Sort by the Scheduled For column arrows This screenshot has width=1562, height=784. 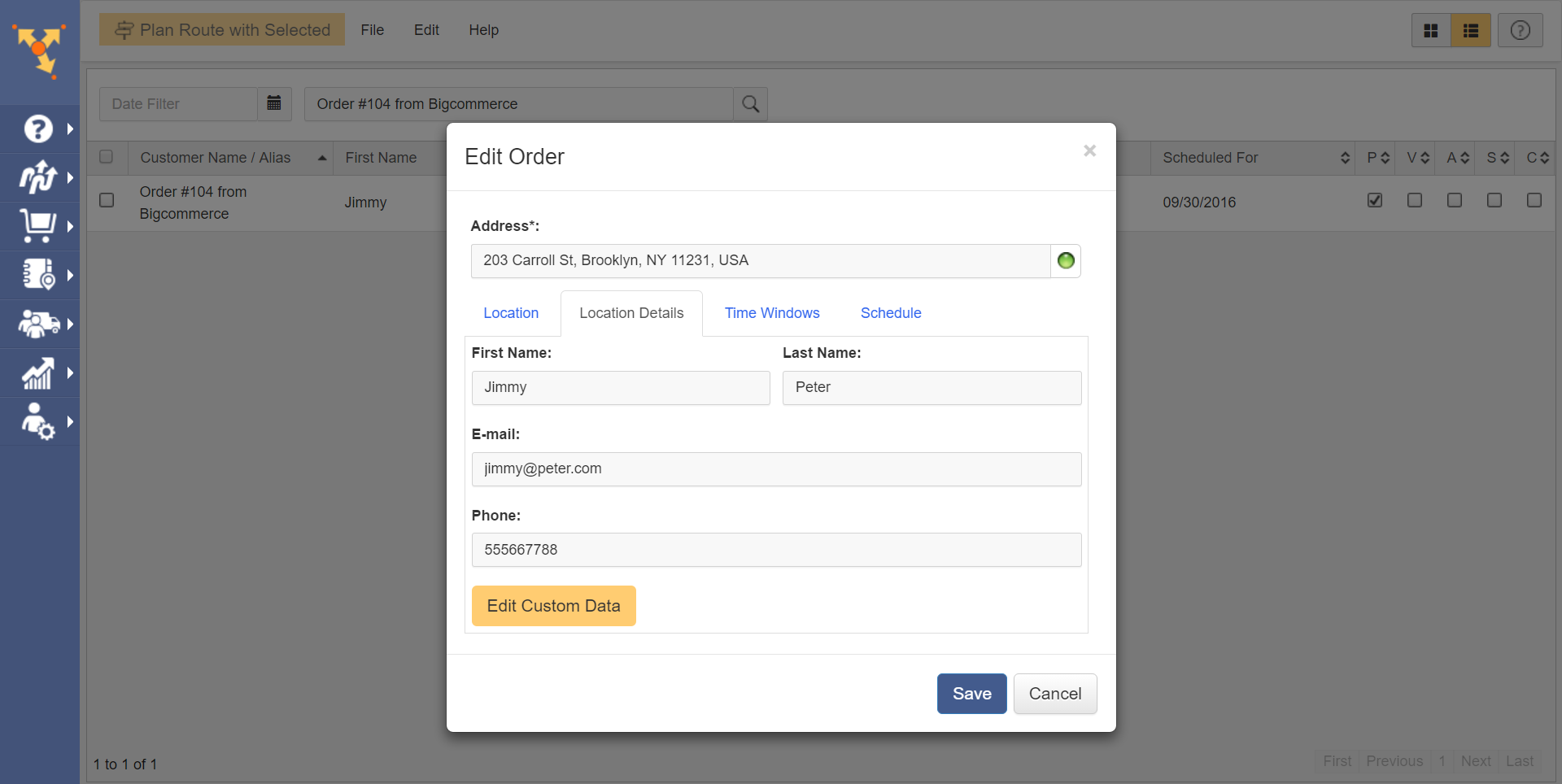pos(1345,158)
